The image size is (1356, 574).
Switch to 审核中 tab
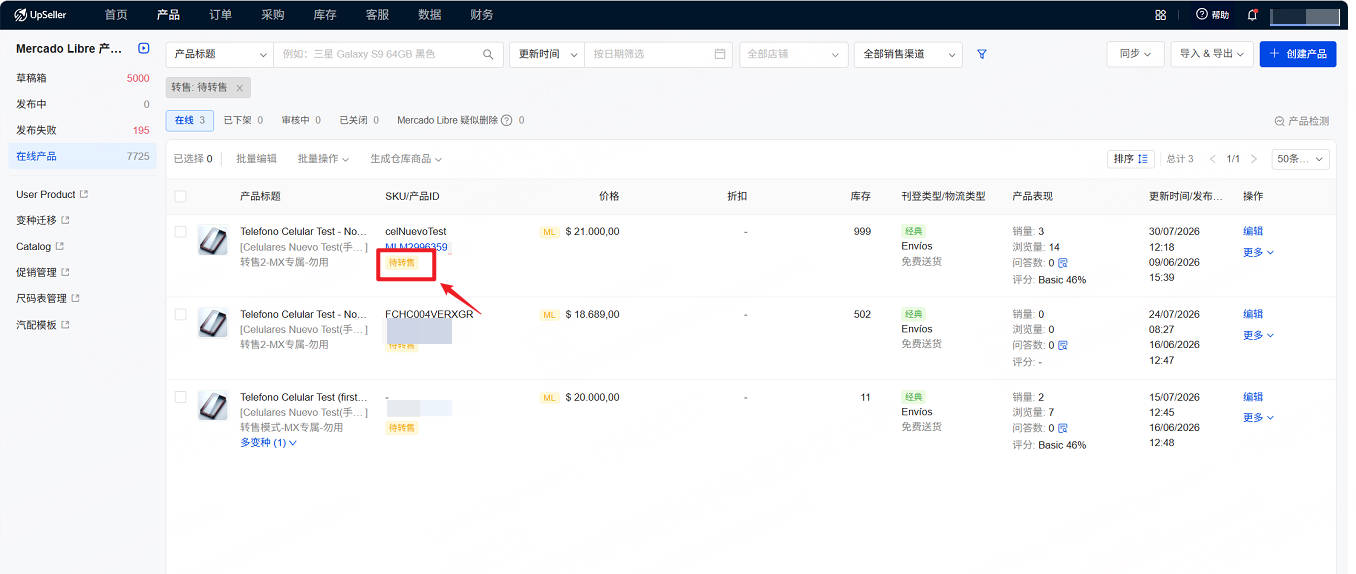301,120
